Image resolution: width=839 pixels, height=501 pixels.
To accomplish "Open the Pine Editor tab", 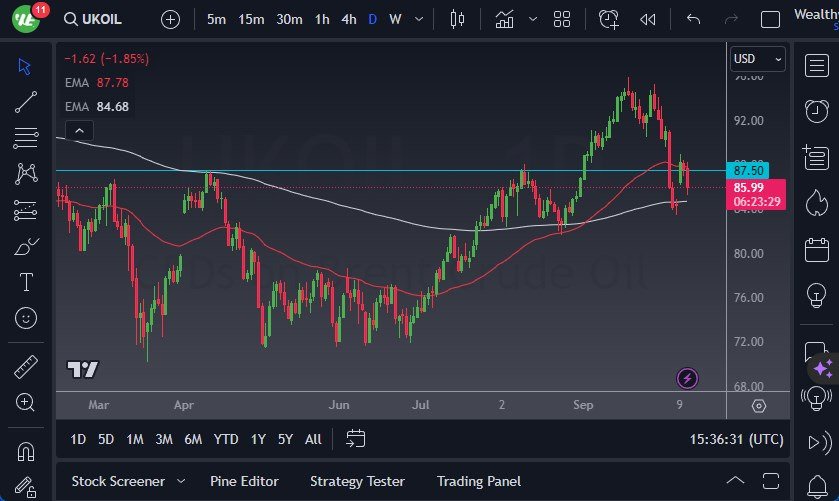I will [244, 481].
